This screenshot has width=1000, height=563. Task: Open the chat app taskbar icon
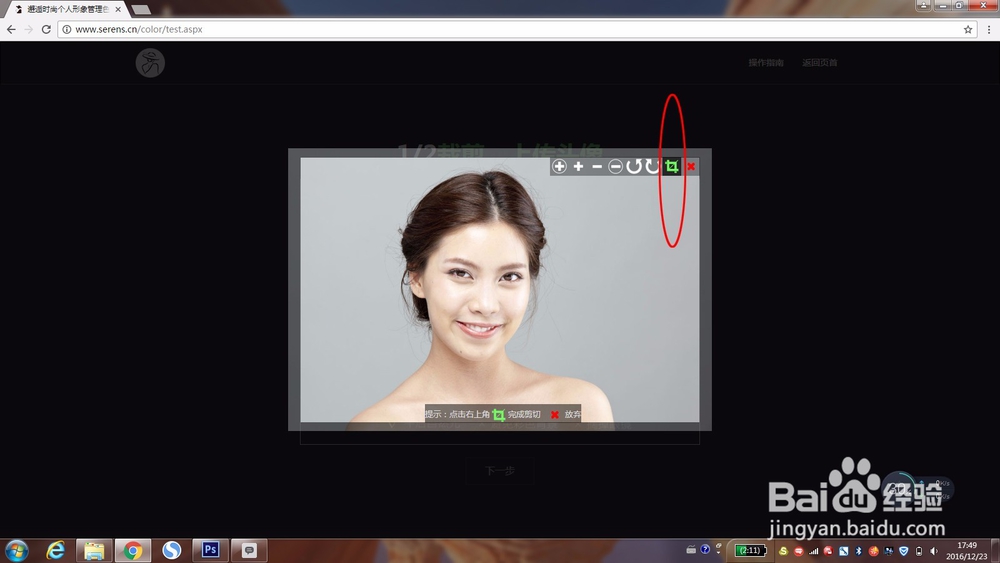[x=249, y=550]
